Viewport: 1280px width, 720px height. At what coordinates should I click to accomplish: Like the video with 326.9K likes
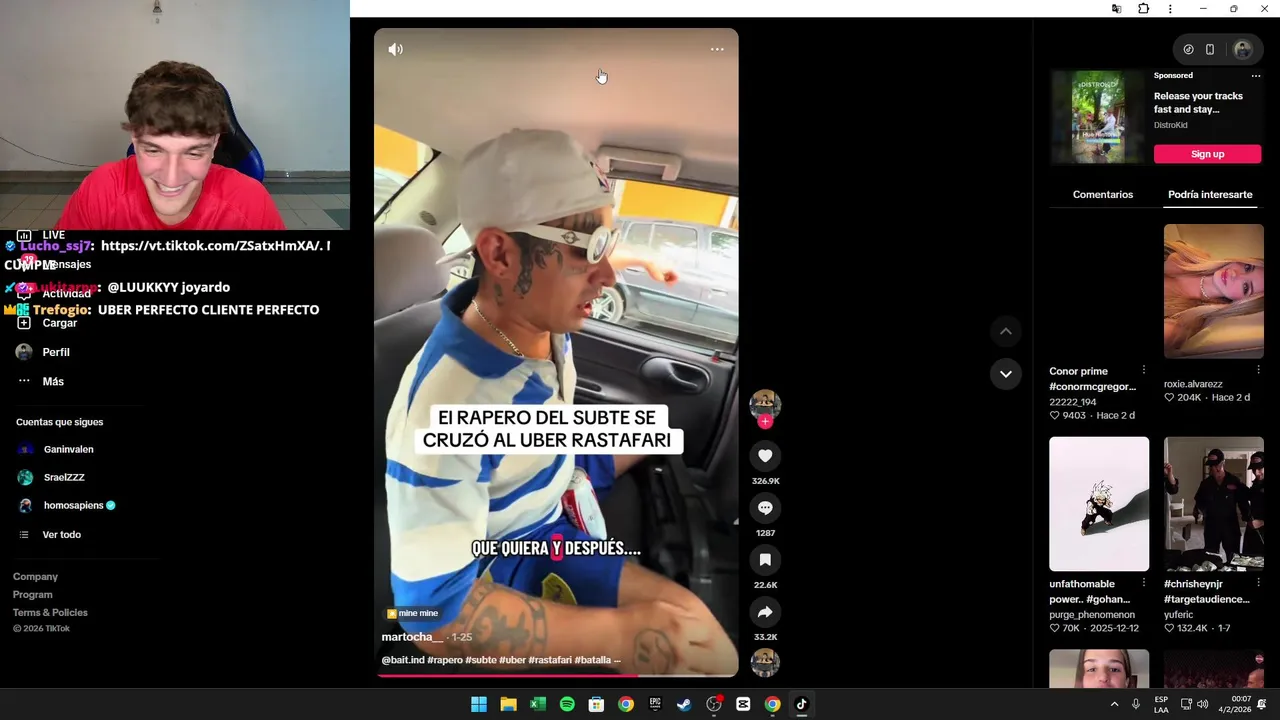point(765,456)
